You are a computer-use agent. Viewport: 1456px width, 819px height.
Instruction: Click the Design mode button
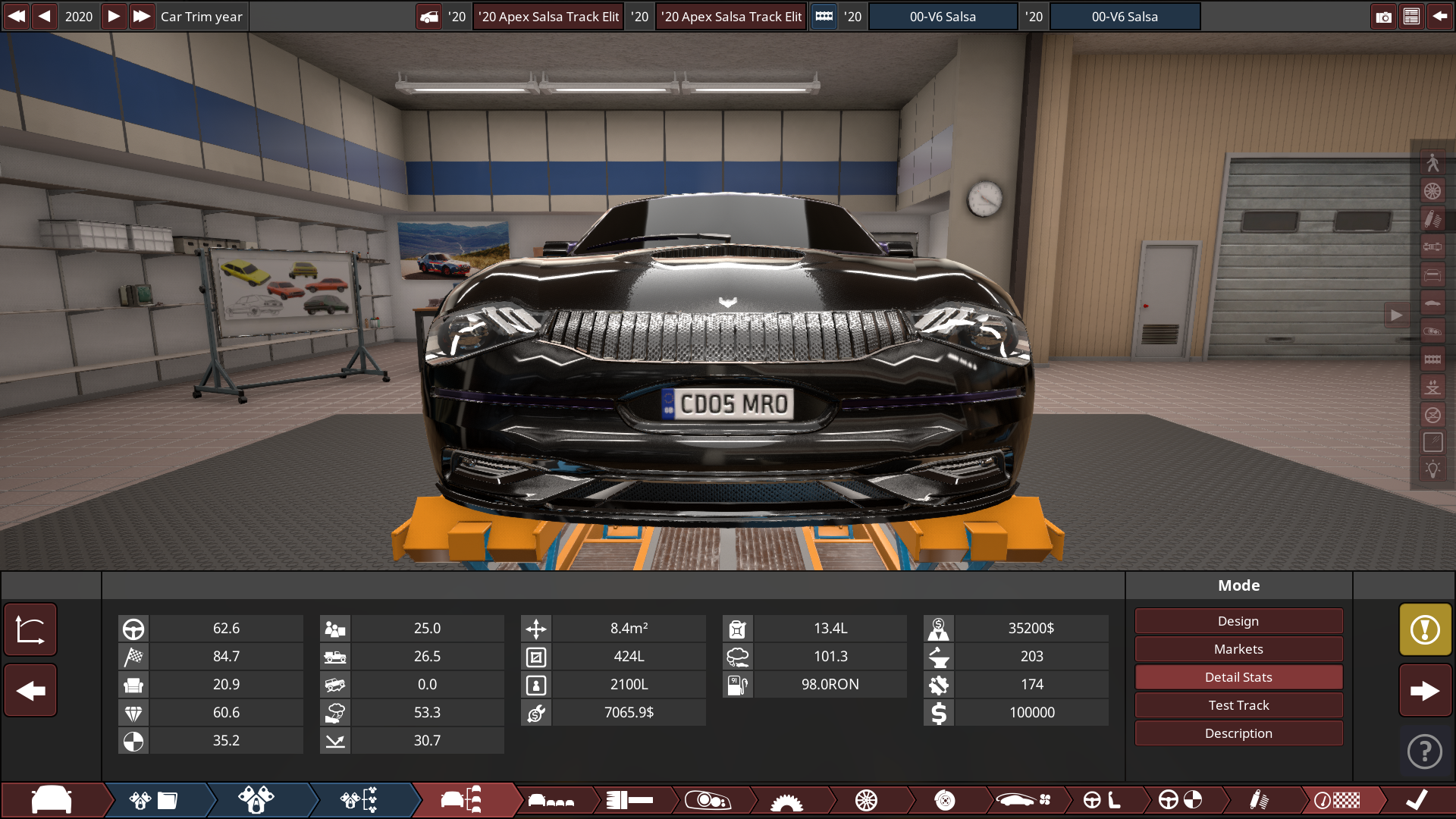click(1238, 621)
